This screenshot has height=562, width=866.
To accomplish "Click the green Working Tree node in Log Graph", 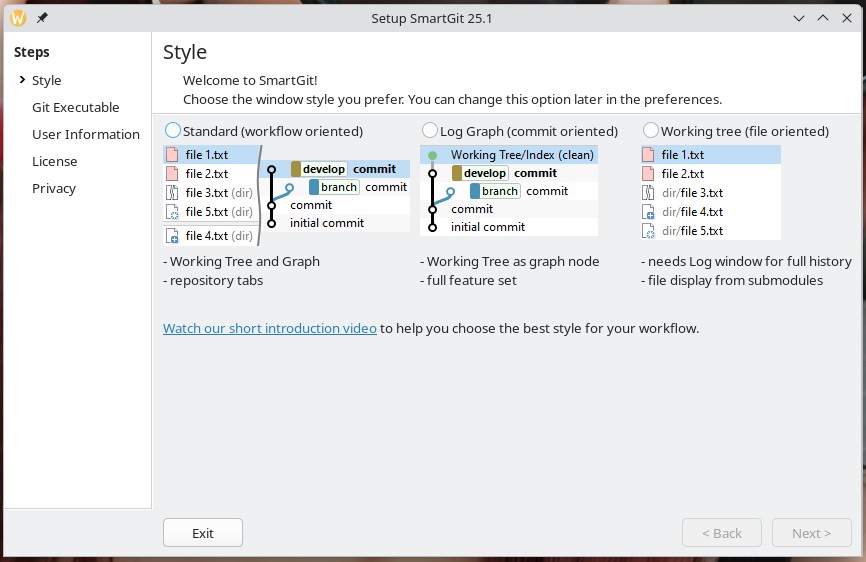I will (x=432, y=155).
